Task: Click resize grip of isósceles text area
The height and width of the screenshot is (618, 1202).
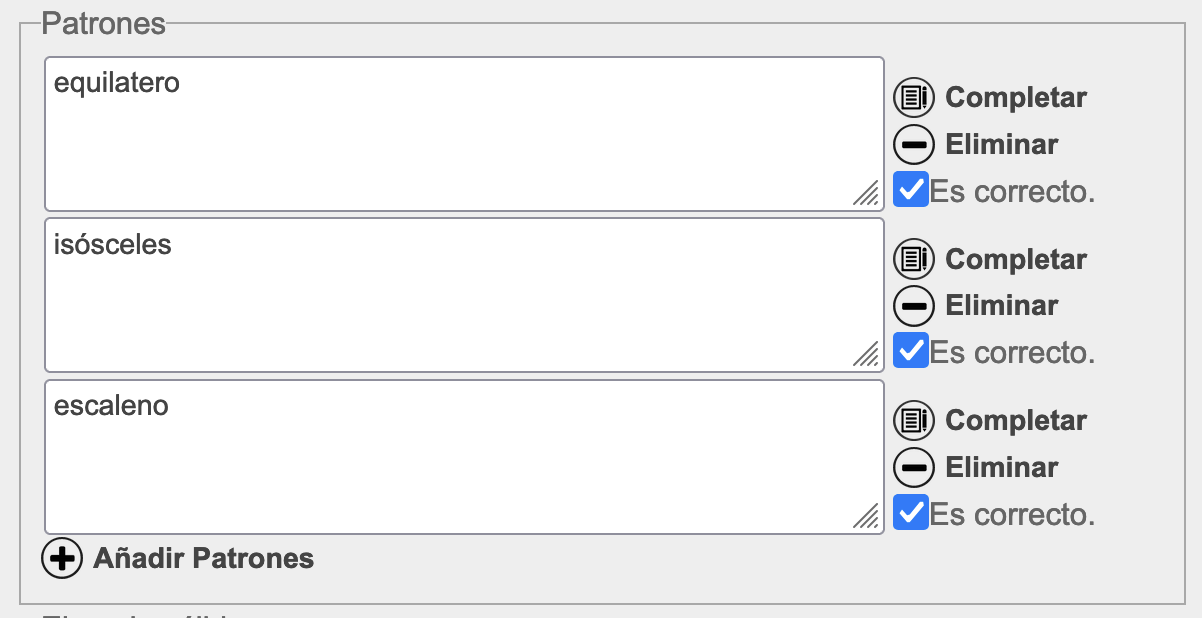Action: tap(866, 354)
